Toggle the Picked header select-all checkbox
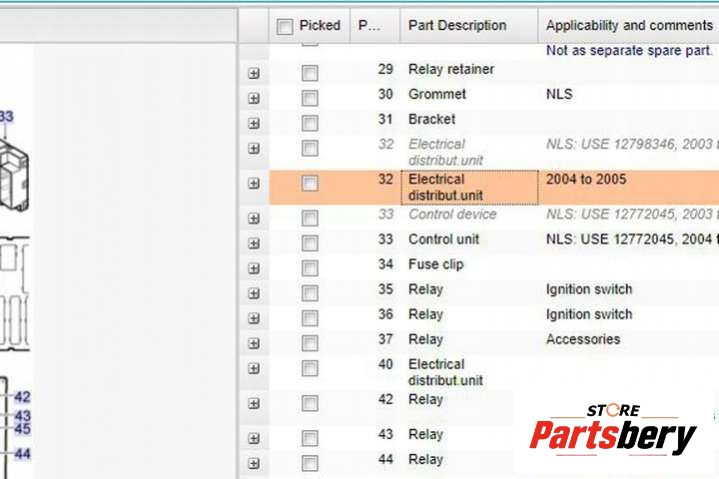The image size is (719, 479). (x=285, y=26)
